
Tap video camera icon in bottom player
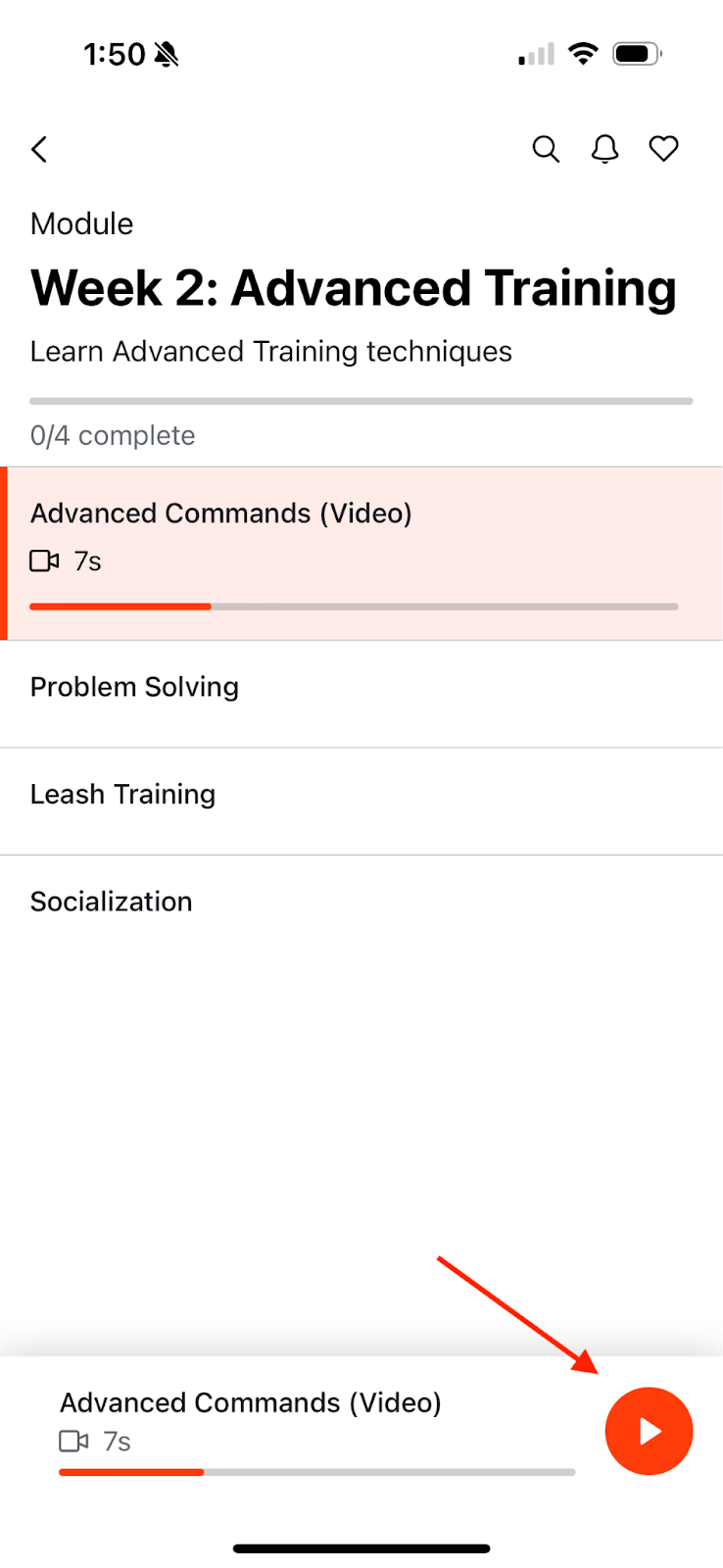click(x=74, y=1442)
